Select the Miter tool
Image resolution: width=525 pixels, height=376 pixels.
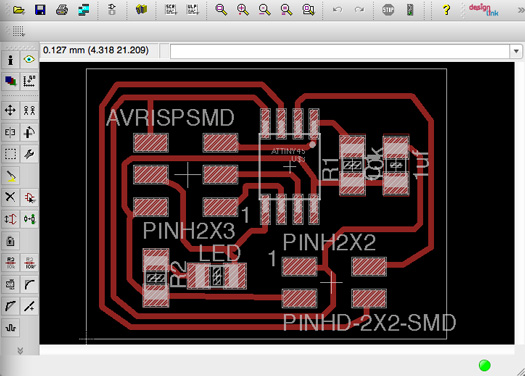(x=29, y=285)
